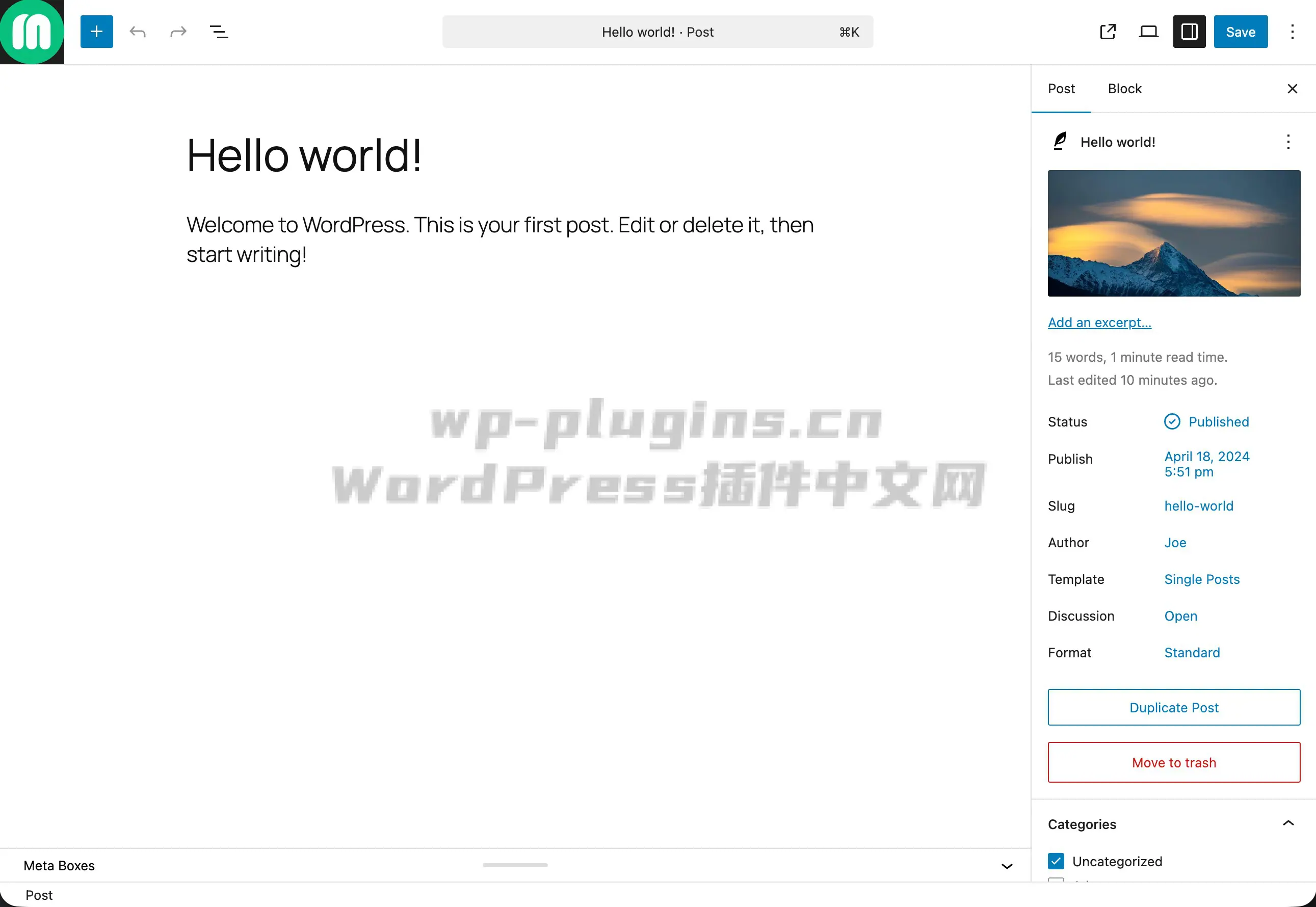Close the settings sidebar
1316x907 pixels.
click(1292, 89)
